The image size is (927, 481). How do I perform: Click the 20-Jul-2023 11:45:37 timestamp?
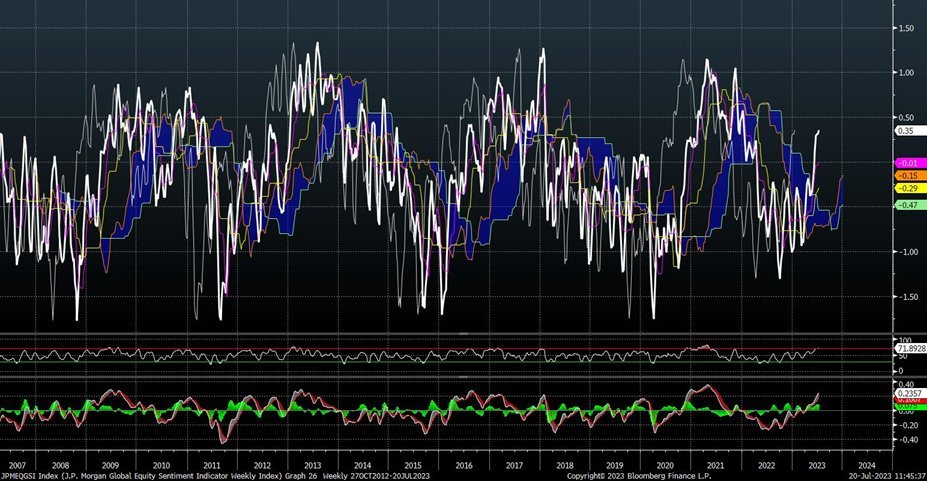pyautogui.click(x=887, y=476)
